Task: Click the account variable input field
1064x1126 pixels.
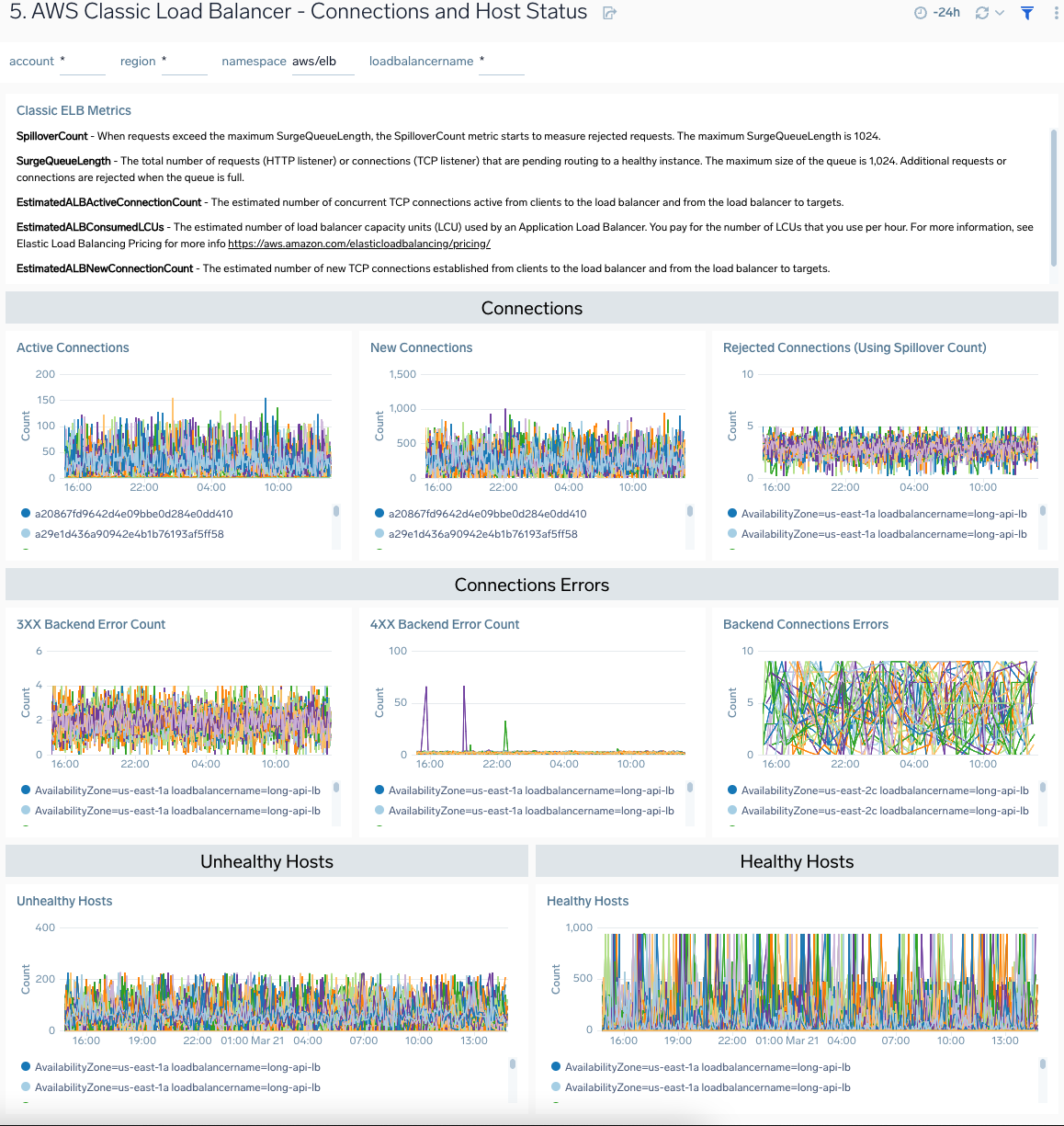Action: [82, 61]
